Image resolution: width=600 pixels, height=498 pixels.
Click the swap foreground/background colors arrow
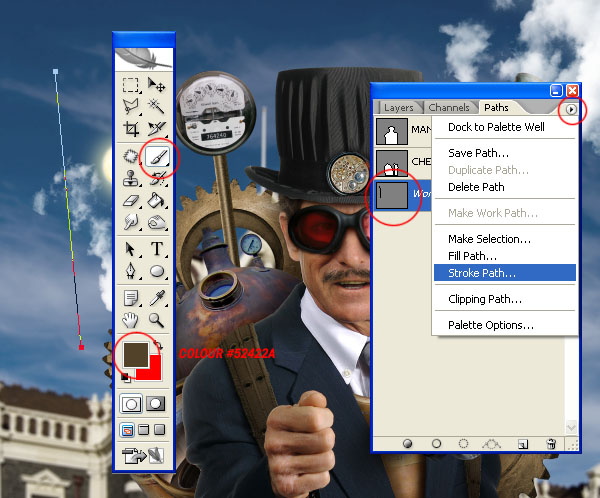(x=158, y=346)
